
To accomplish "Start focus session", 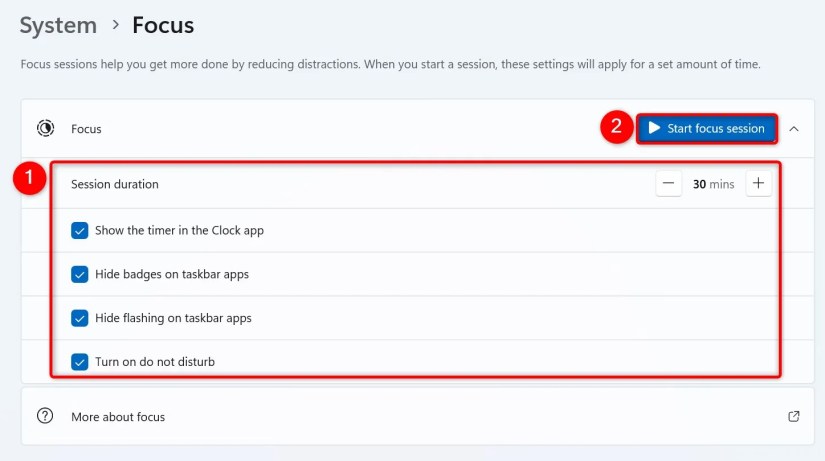I will (x=706, y=128).
